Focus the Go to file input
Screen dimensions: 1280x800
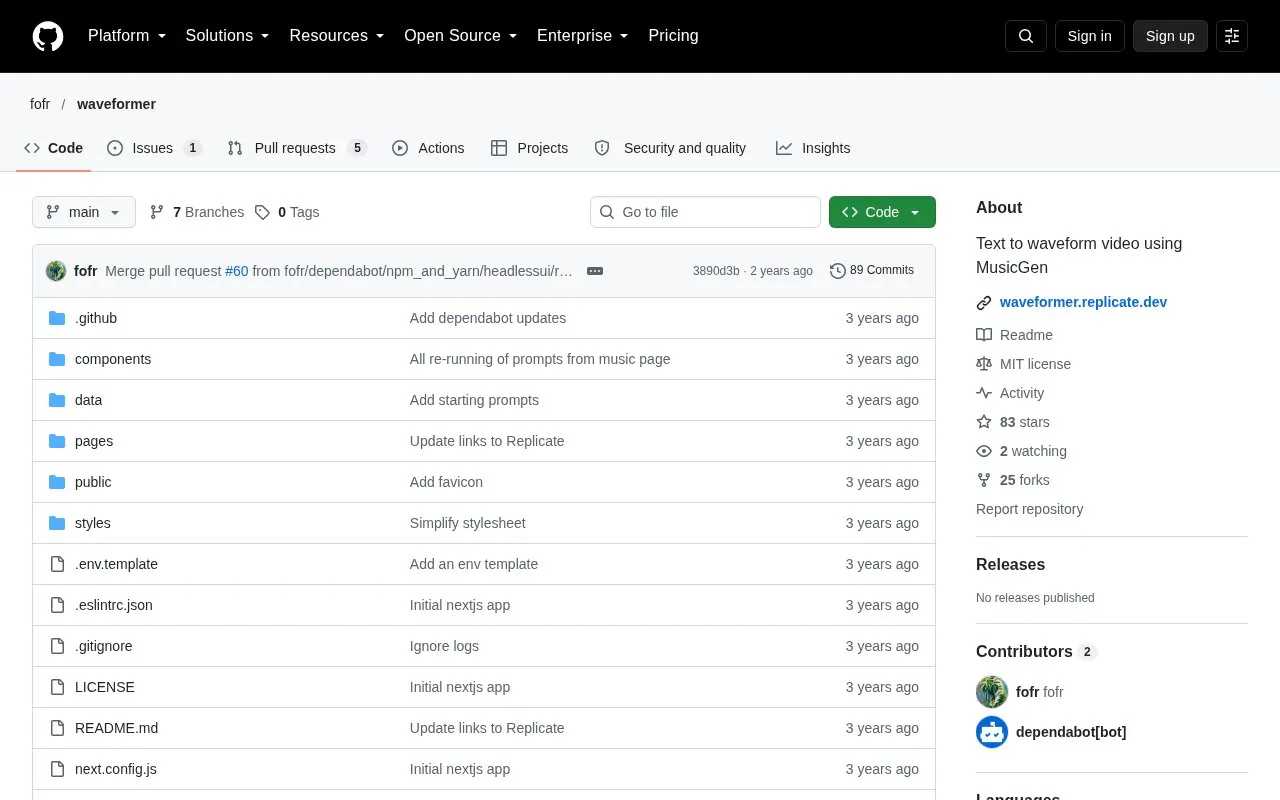(x=705, y=212)
